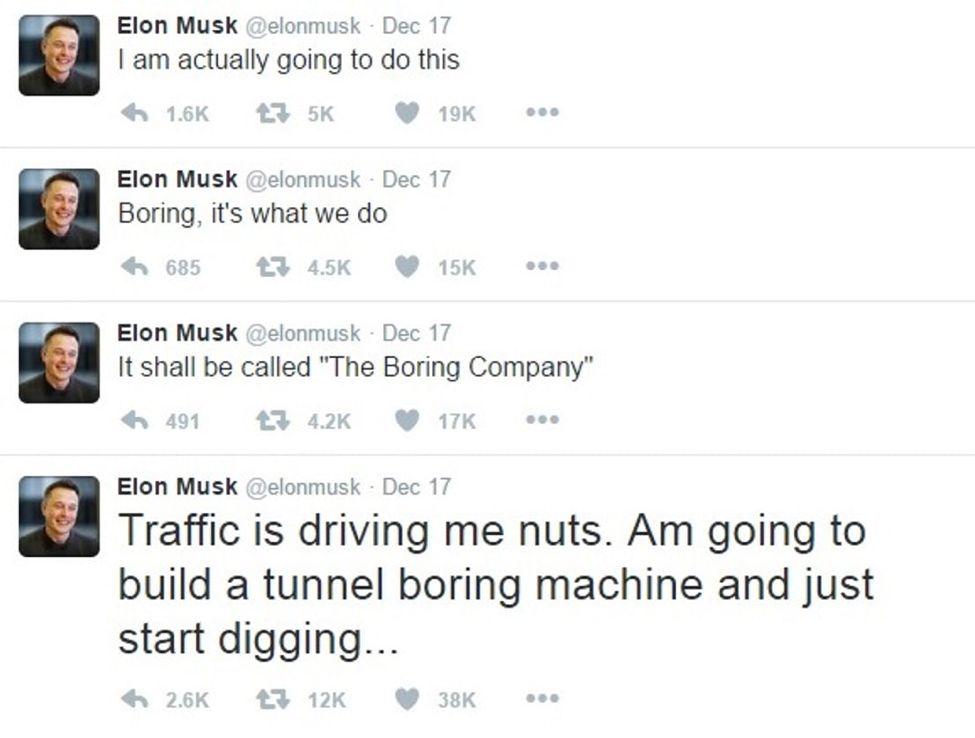Like the "Boring, it's what we do" tweet

click(x=406, y=267)
